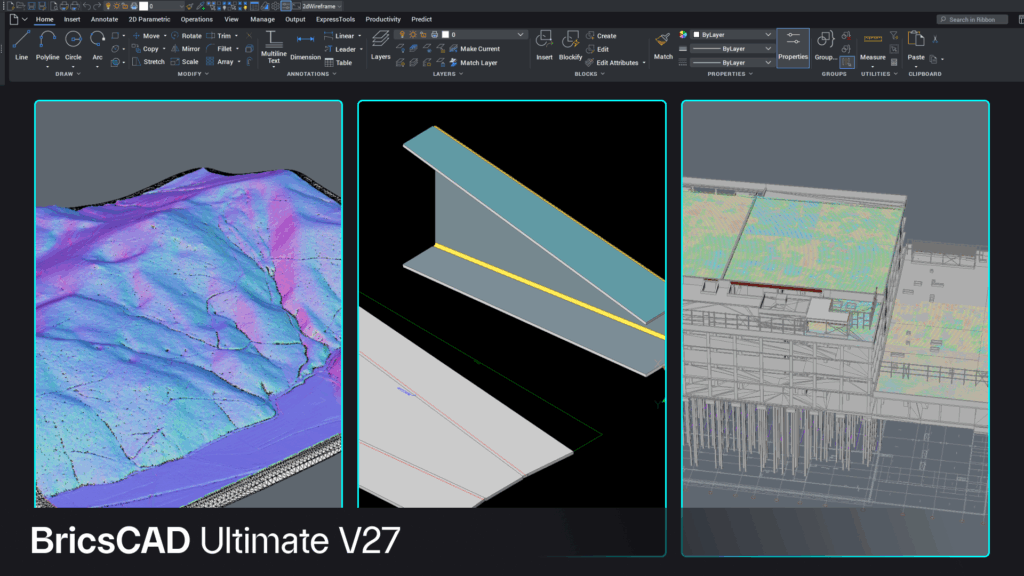The width and height of the screenshot is (1024, 576).
Task: Expand the BLOCKS panel
Action: pos(589,74)
